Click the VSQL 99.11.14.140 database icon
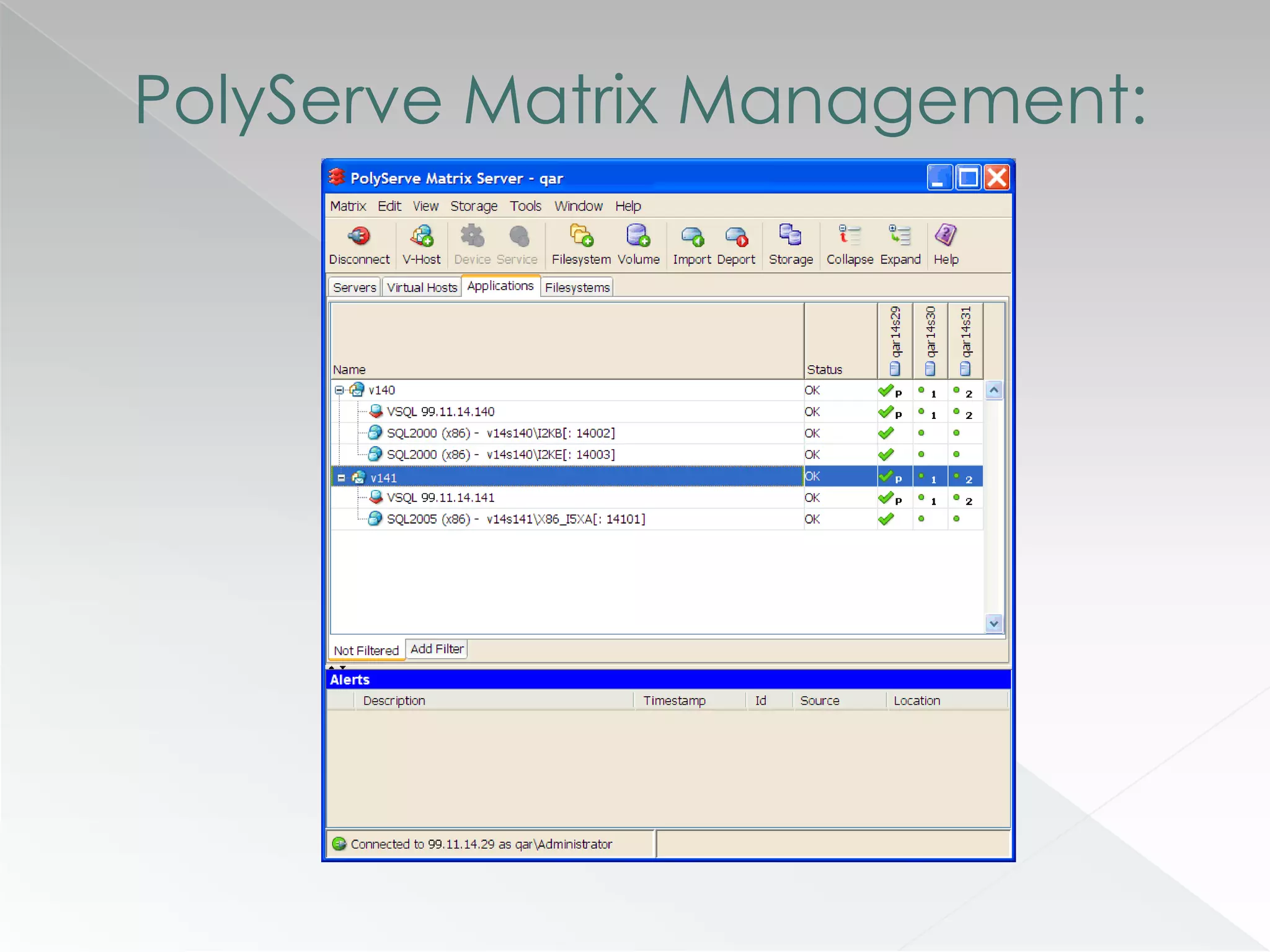Screen dimensions: 1270x952 (376, 411)
